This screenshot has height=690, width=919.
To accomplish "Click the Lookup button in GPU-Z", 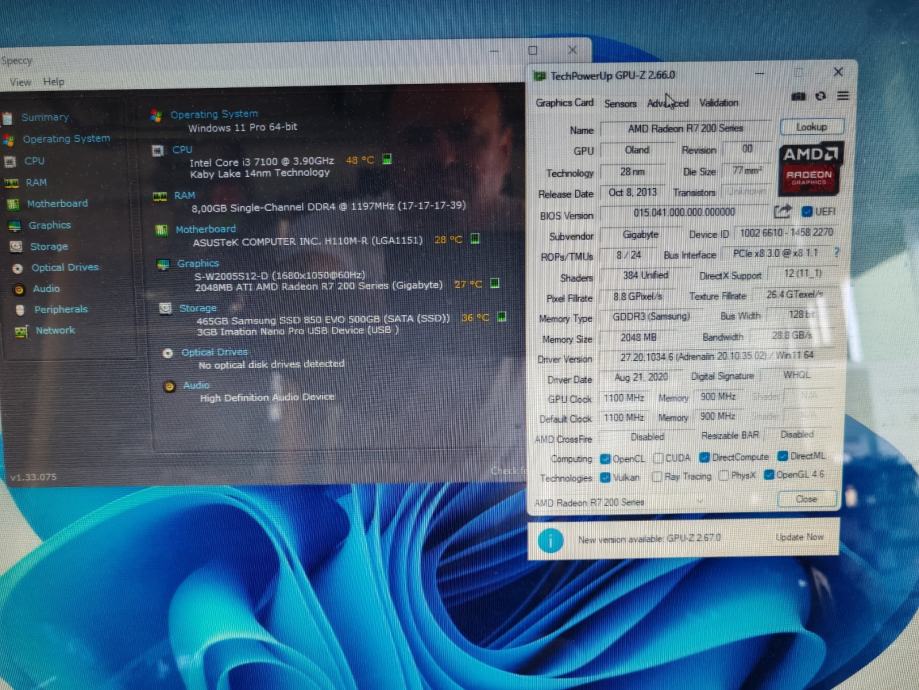I will (812, 127).
